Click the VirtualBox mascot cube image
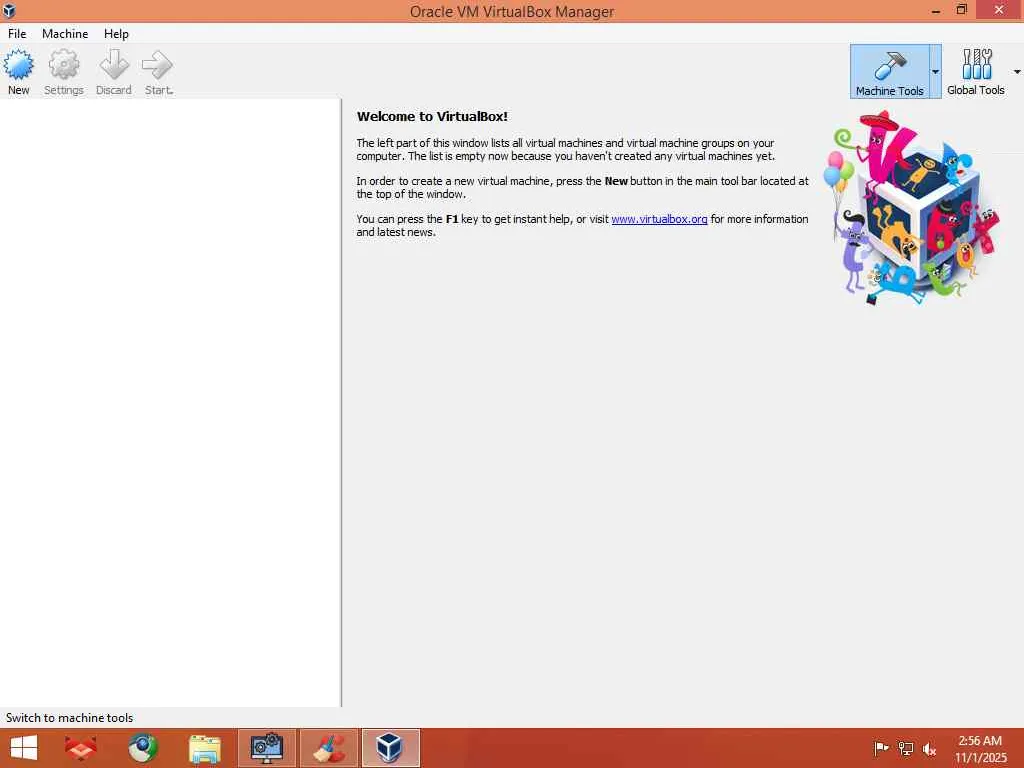Screen dimensions: 1024x768 click(x=914, y=208)
